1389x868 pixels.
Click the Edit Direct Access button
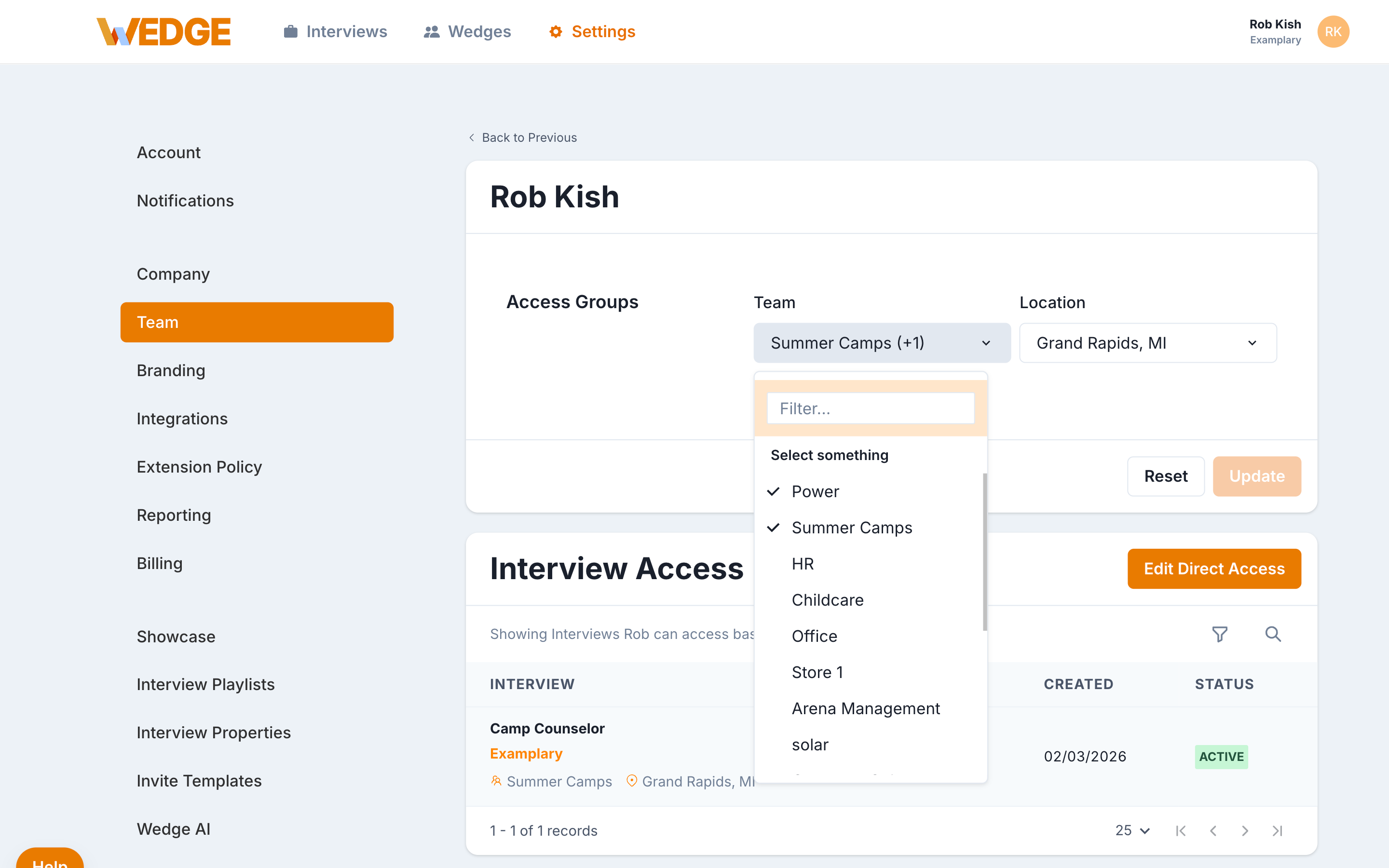1213,569
